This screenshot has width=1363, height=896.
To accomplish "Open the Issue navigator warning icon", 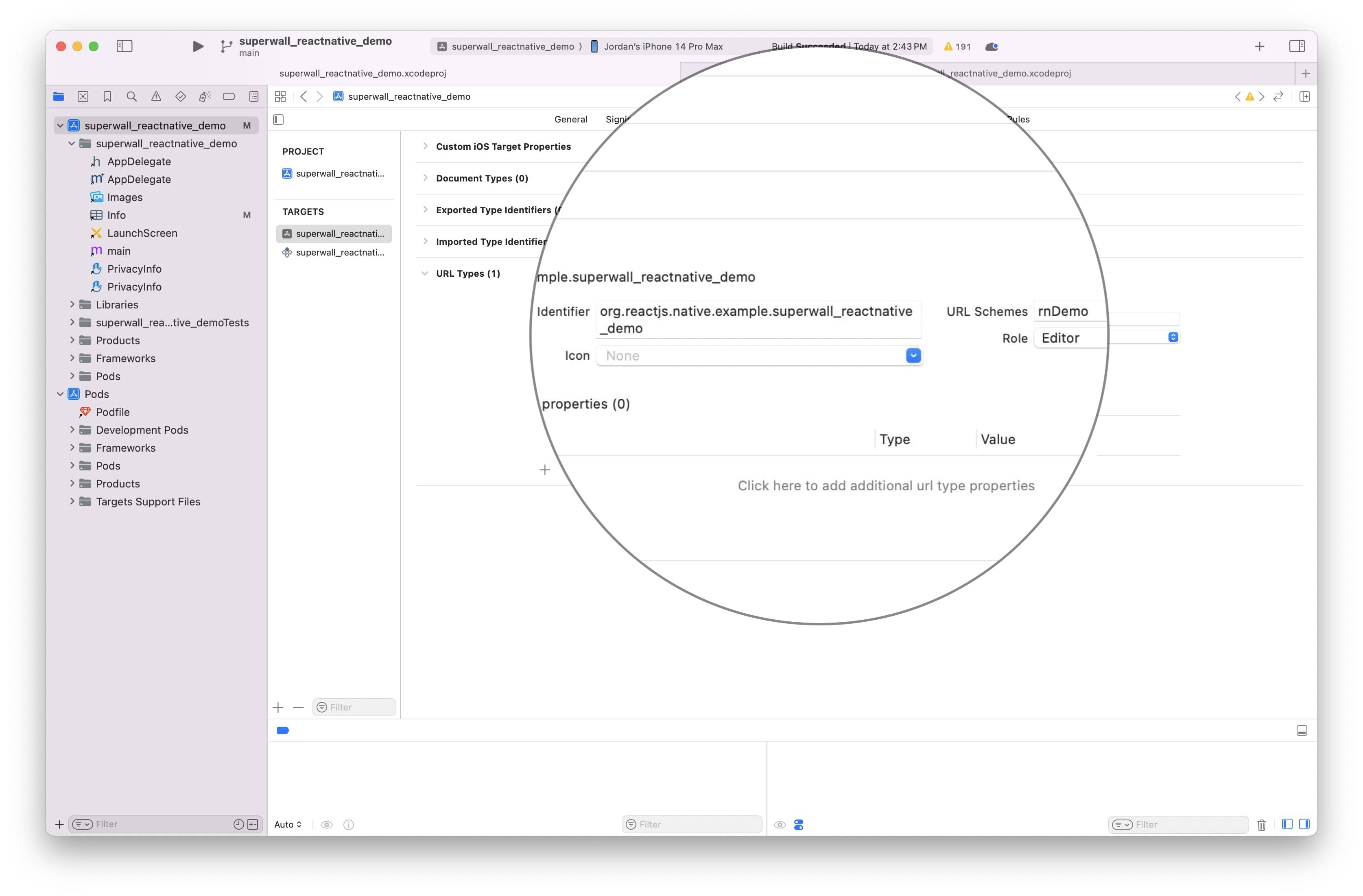I will click(156, 96).
